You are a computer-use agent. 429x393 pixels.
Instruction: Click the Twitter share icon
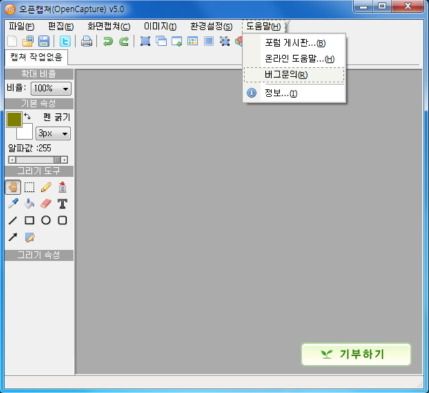(65, 41)
